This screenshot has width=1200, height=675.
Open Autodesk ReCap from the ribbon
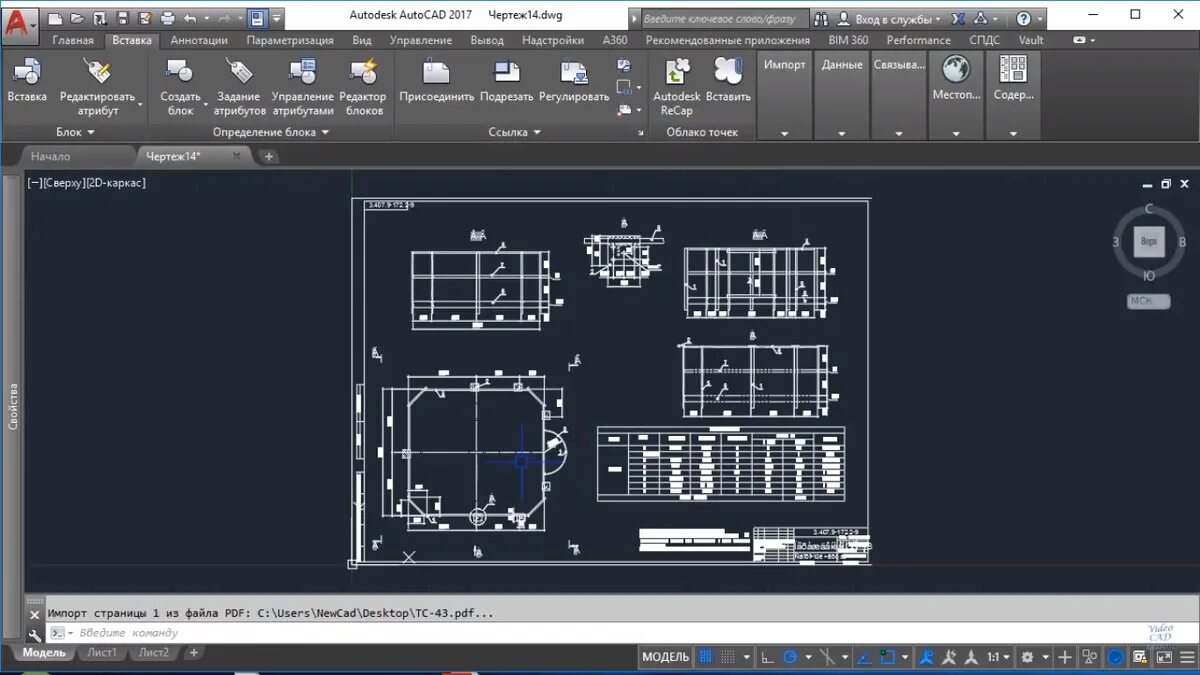pos(677,73)
